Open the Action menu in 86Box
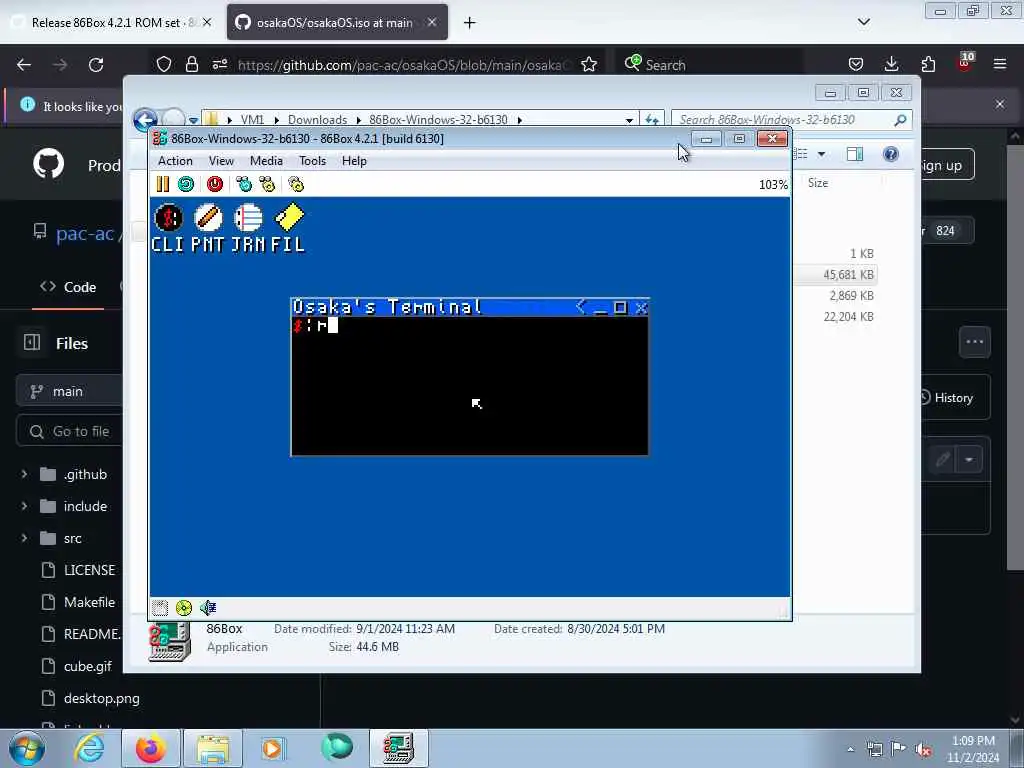Viewport: 1024px width, 768px height. coord(175,161)
